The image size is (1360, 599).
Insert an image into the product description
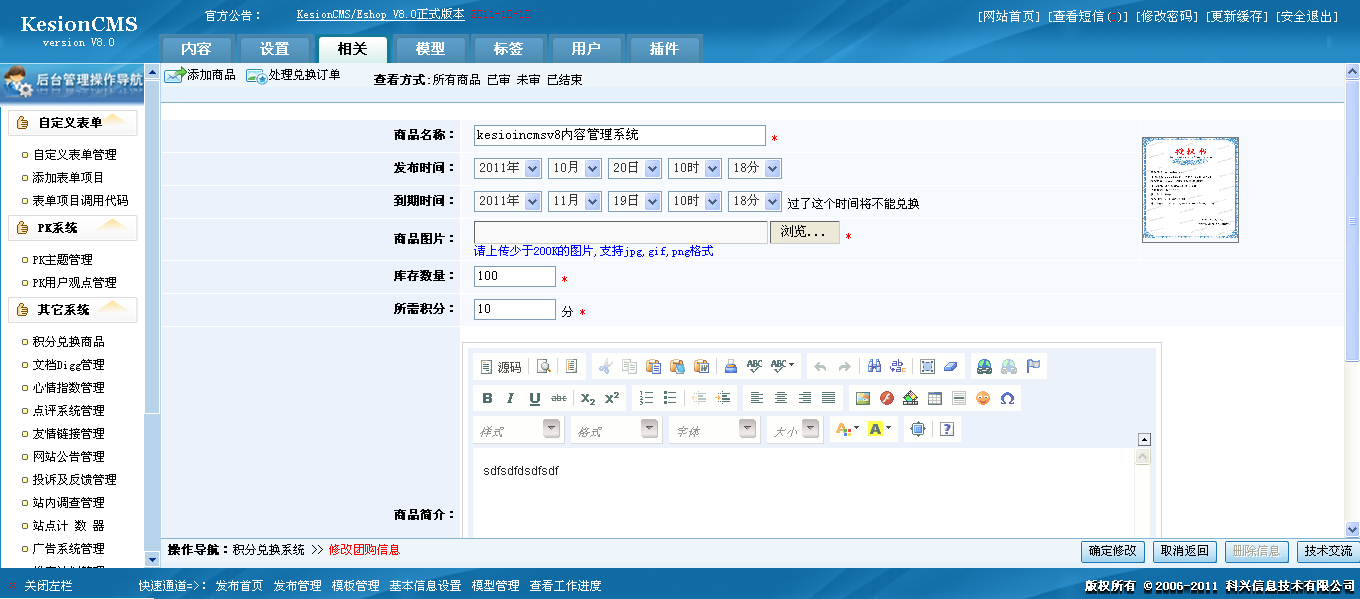click(862, 398)
